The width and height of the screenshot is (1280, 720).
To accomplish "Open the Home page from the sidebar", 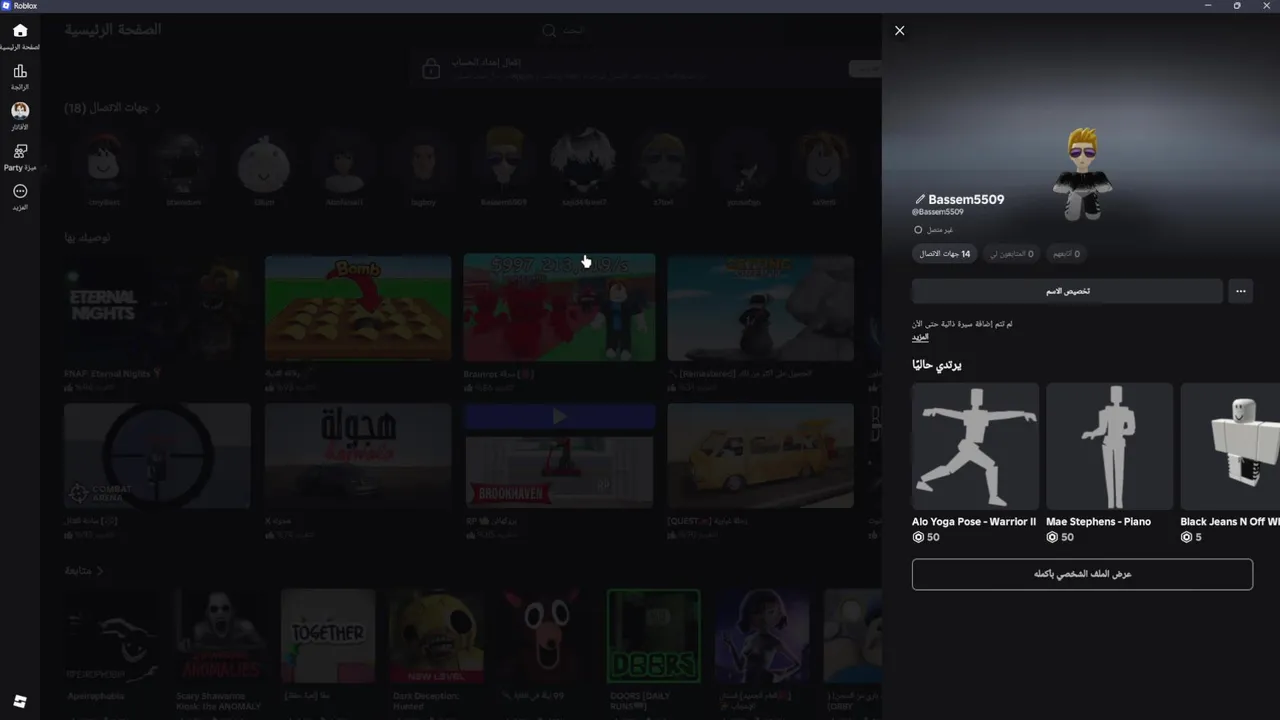I will (x=20, y=36).
